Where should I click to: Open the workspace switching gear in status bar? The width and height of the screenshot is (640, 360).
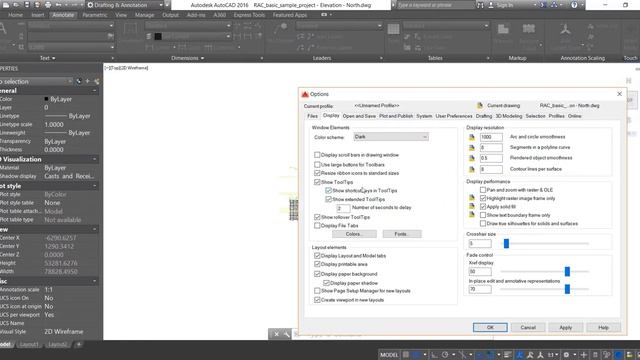(x=566, y=355)
